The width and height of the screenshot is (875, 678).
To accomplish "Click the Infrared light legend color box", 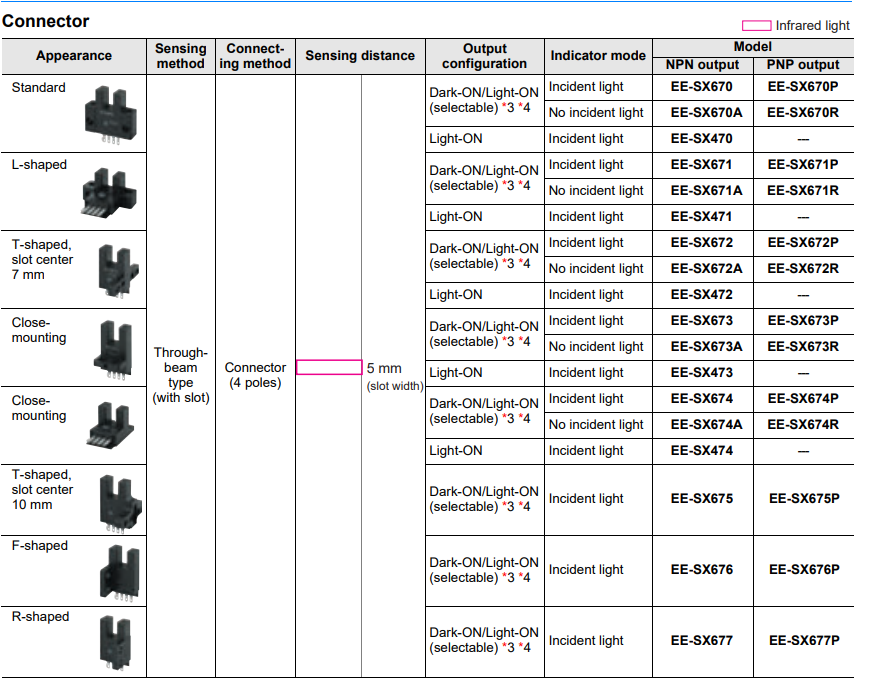I will (x=755, y=26).
